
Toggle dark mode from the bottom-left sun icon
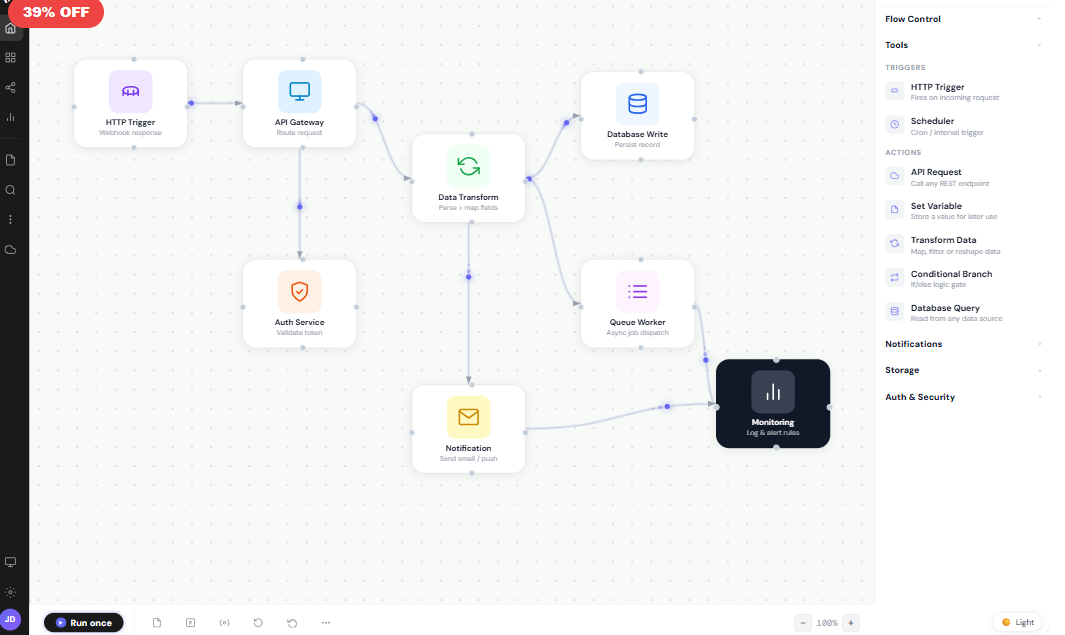(x=10, y=592)
